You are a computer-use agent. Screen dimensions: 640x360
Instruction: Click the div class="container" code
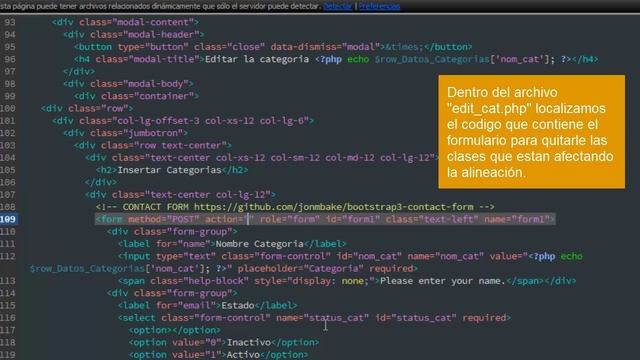point(136,96)
